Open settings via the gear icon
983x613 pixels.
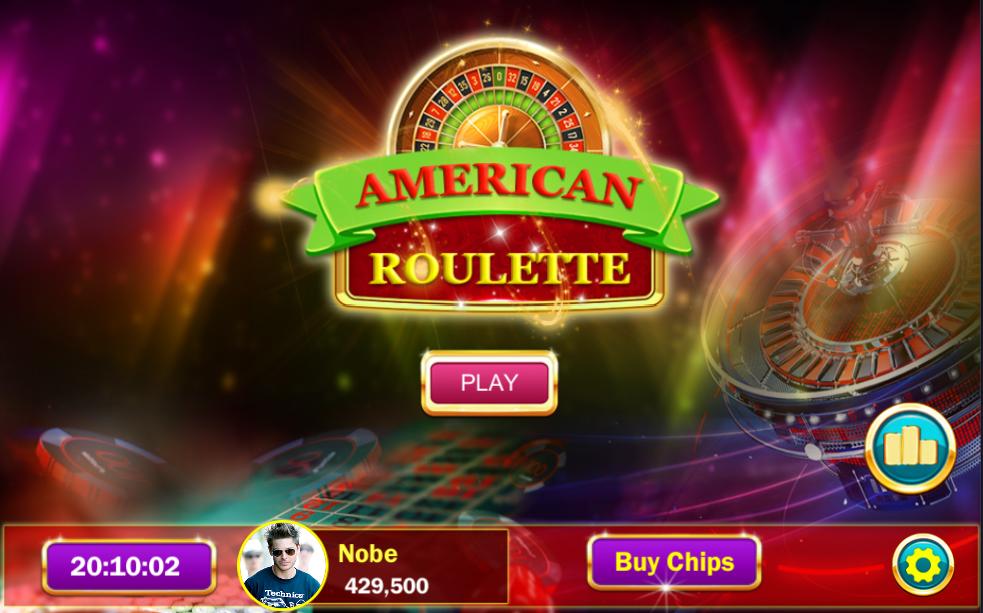point(923,565)
